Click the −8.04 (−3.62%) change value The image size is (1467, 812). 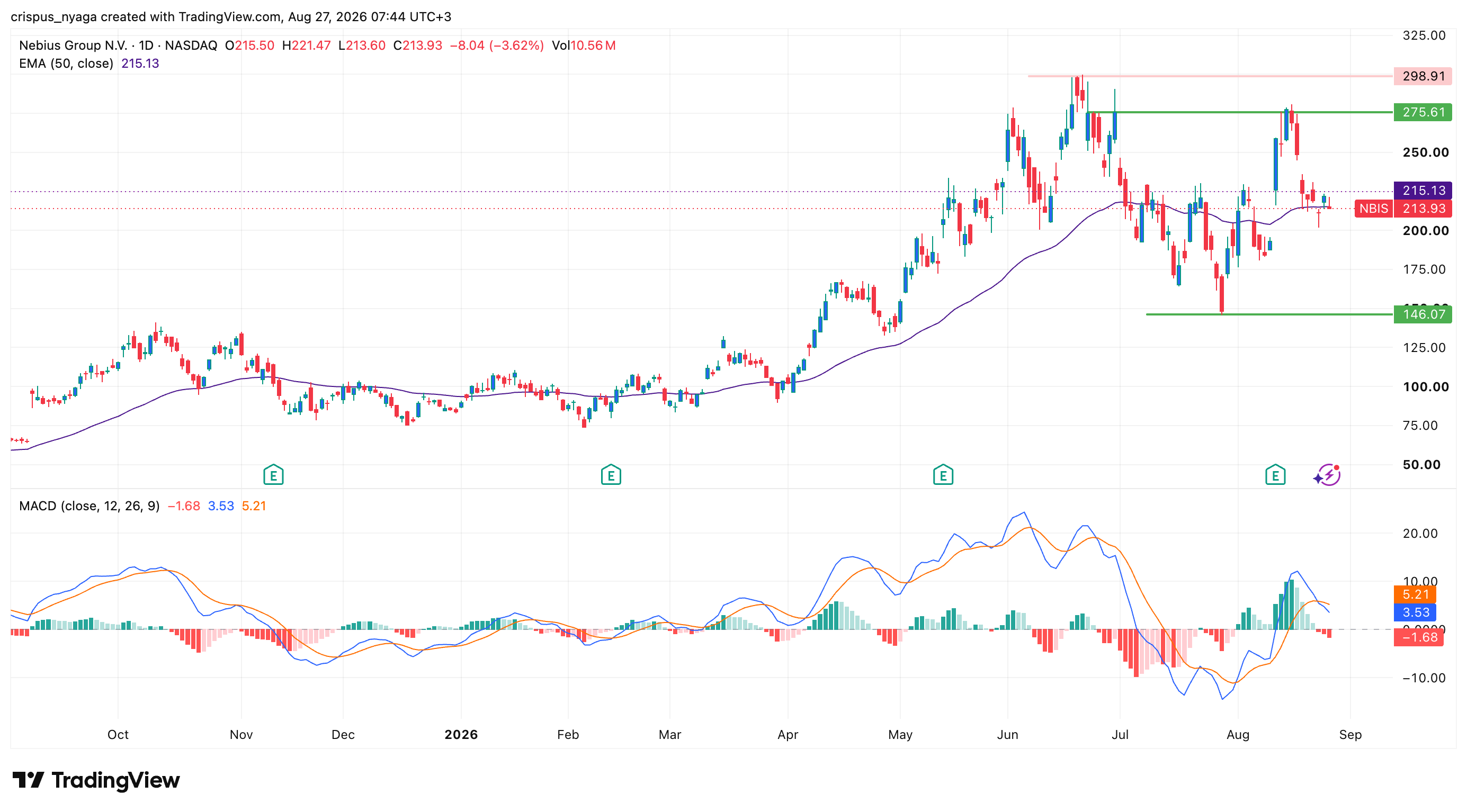(497, 46)
